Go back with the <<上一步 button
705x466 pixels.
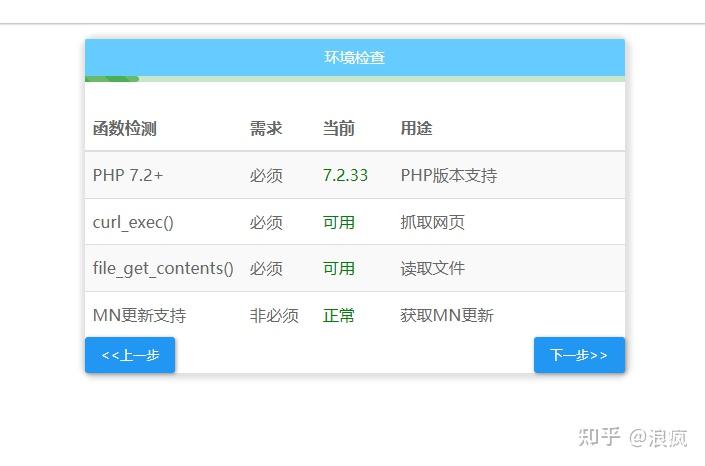coord(130,355)
